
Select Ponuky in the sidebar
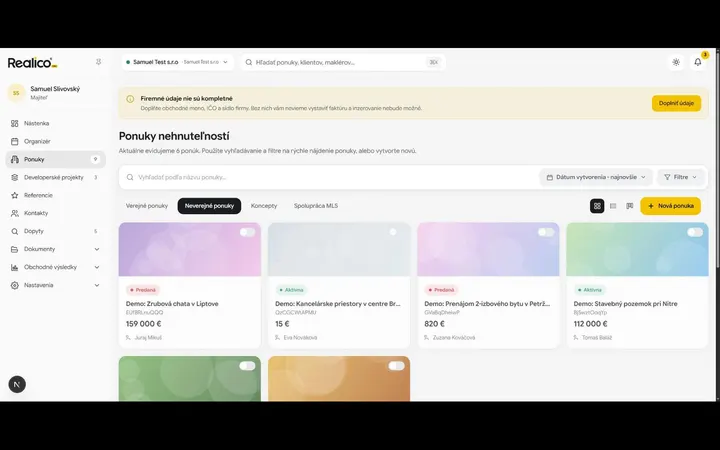(x=56, y=159)
